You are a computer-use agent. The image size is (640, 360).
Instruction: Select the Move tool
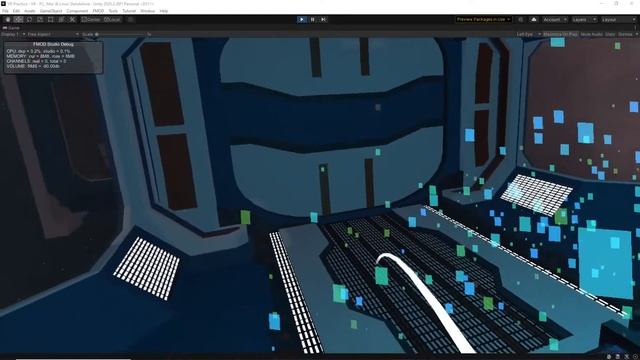click(x=18, y=20)
